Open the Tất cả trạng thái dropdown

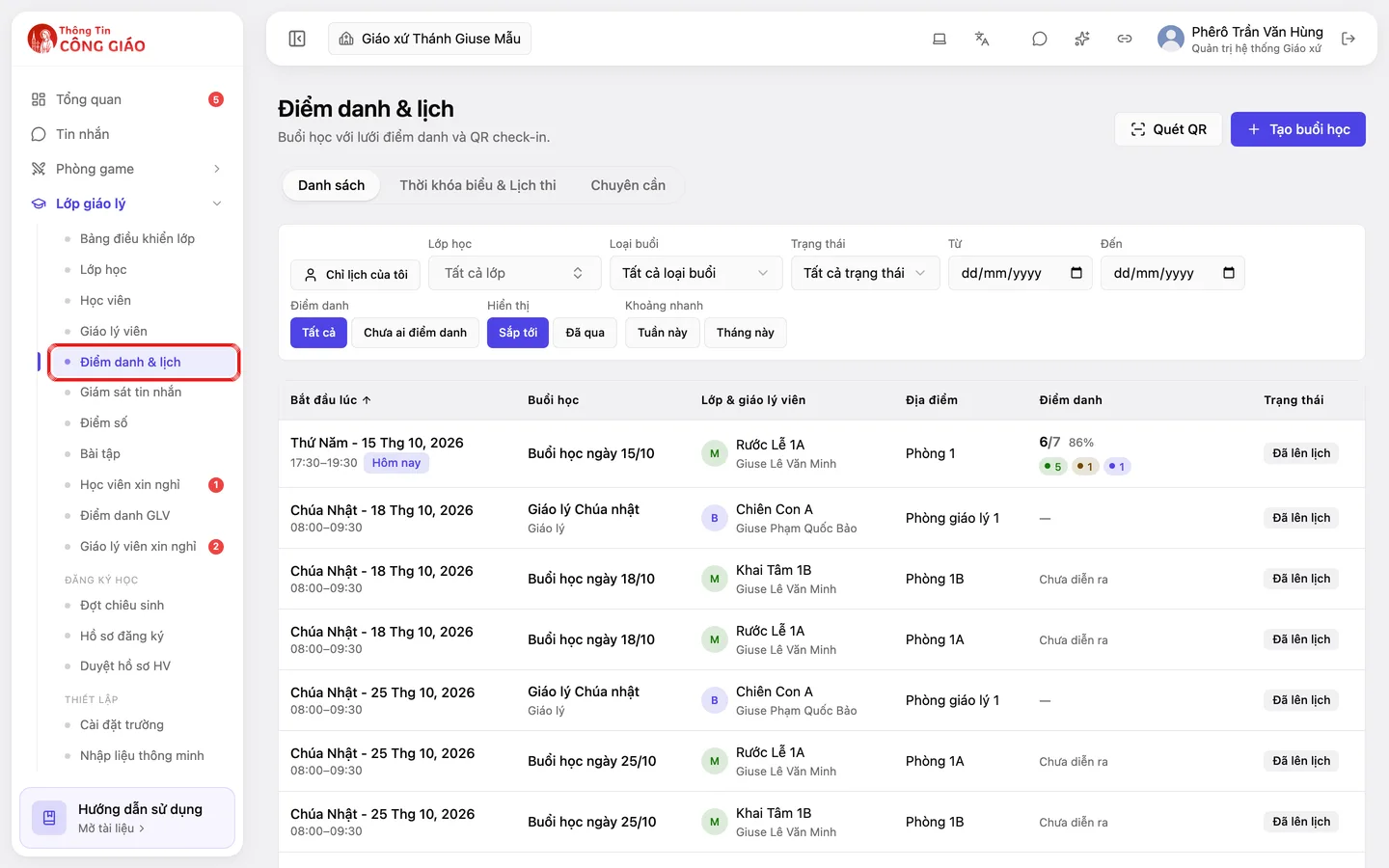(865, 273)
